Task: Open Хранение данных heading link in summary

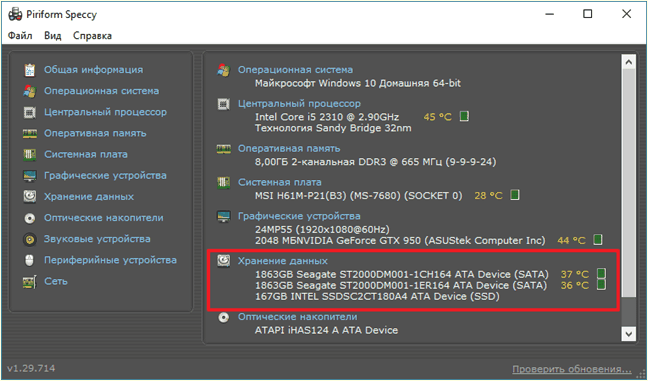Action: [282, 261]
